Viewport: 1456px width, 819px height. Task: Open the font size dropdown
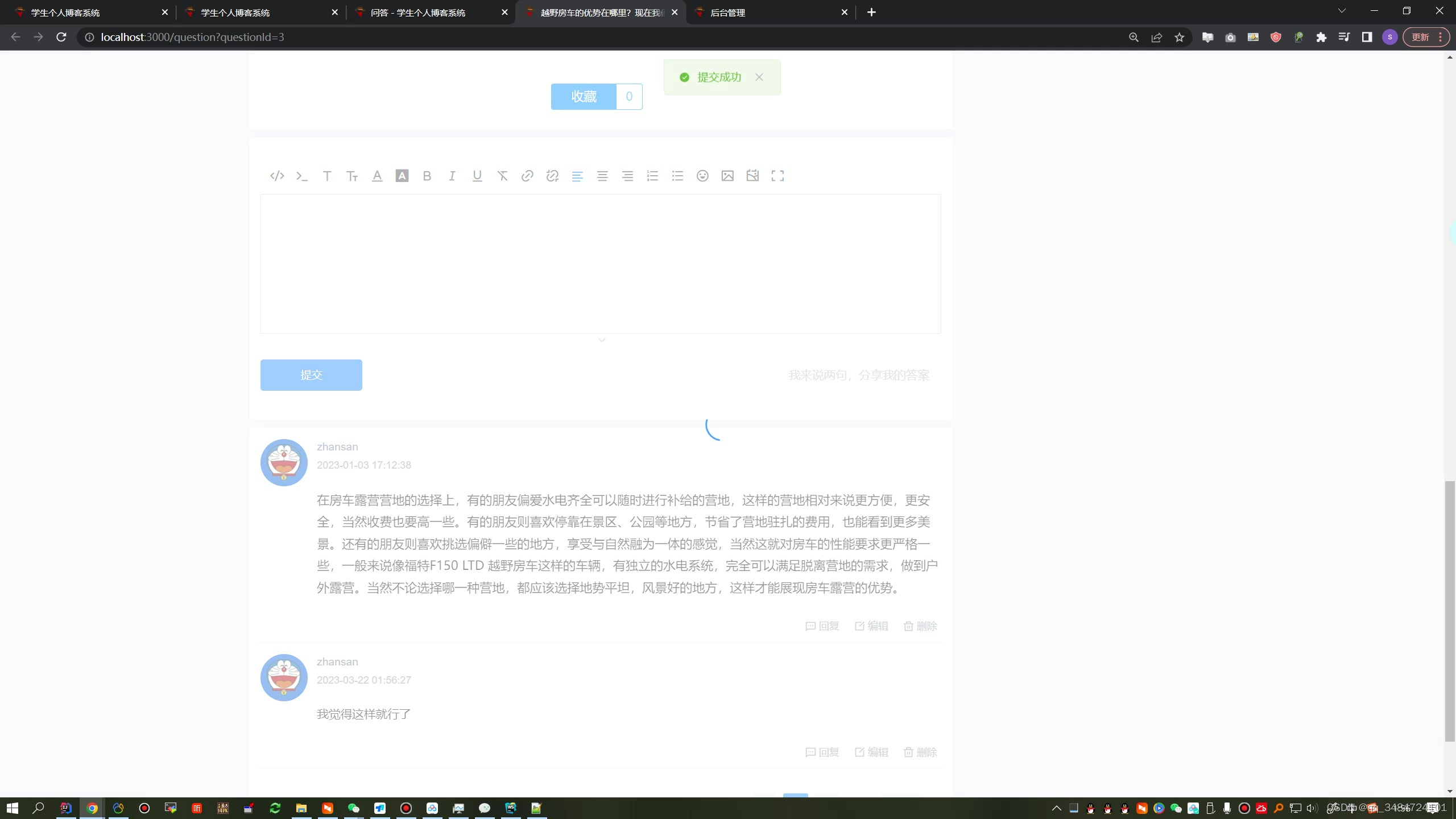tap(351, 176)
